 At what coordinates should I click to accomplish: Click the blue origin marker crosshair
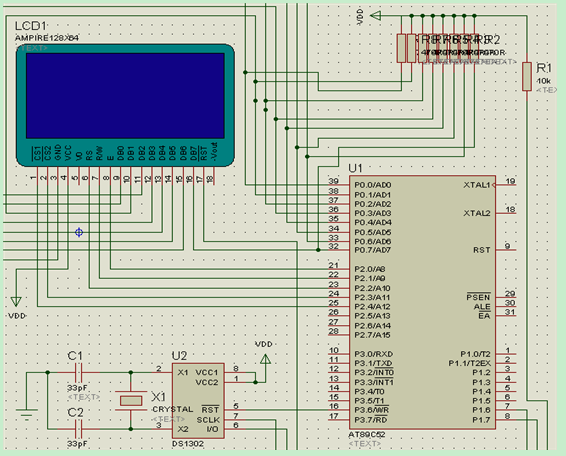click(79, 233)
